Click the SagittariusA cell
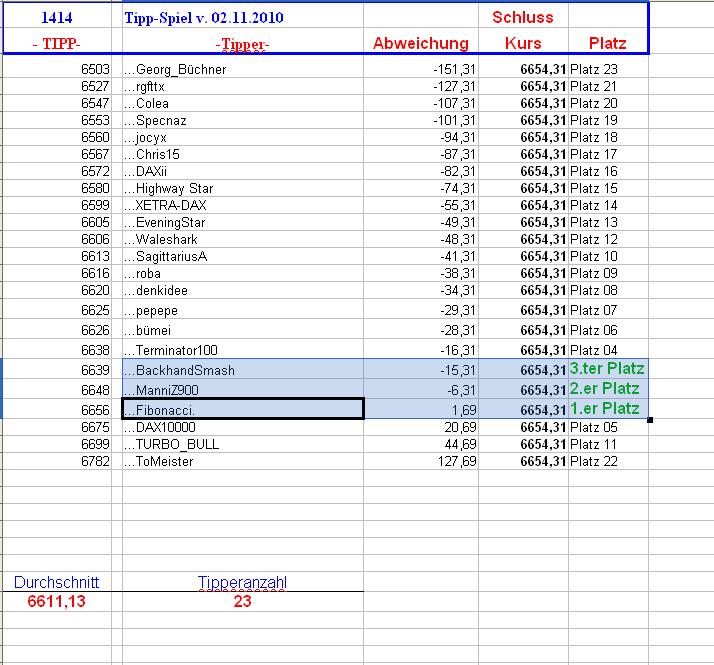Image resolution: width=714 pixels, height=665 pixels. (x=243, y=256)
